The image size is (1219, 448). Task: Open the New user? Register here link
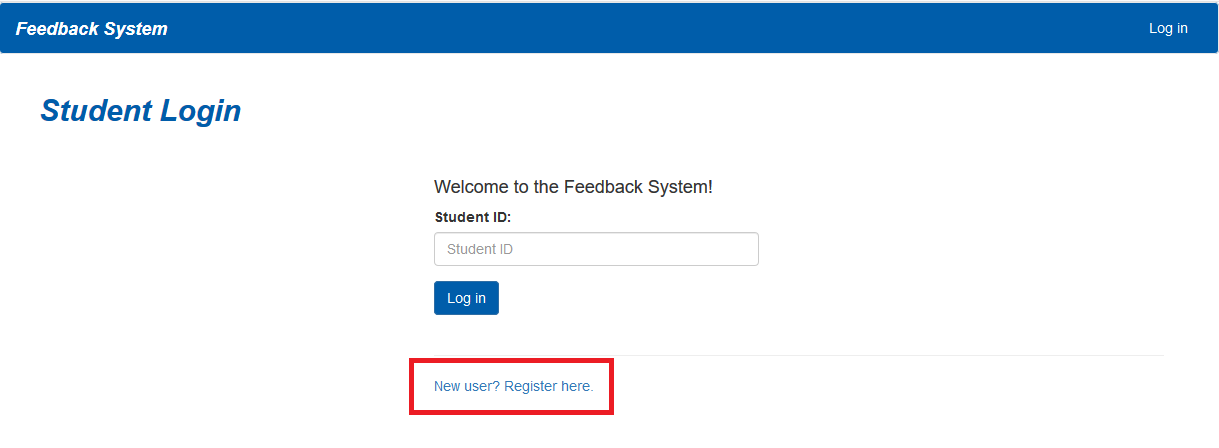[x=513, y=386]
